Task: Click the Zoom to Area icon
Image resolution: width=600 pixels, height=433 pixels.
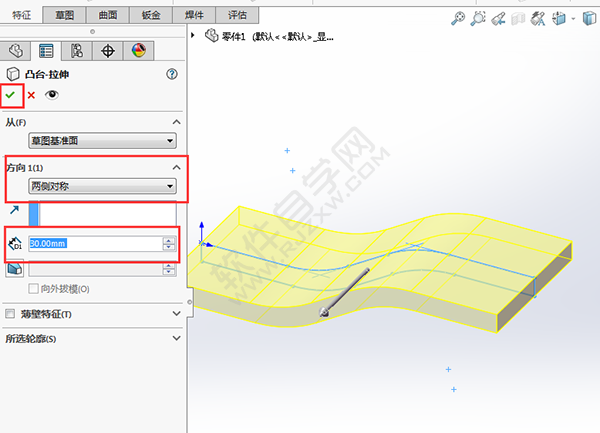Action: tap(478, 18)
